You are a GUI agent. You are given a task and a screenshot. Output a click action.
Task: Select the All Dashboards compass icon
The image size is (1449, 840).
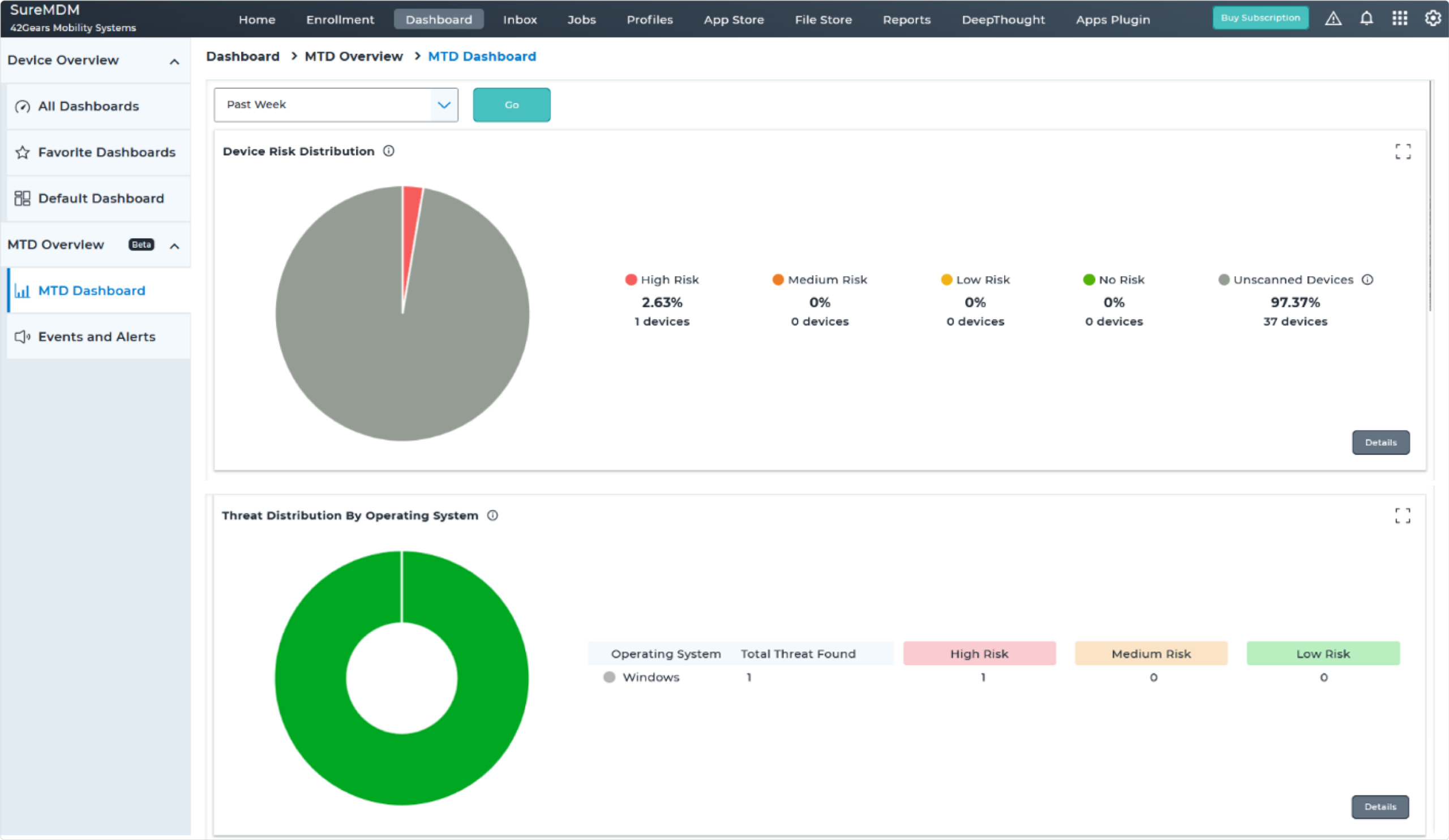[x=23, y=106]
